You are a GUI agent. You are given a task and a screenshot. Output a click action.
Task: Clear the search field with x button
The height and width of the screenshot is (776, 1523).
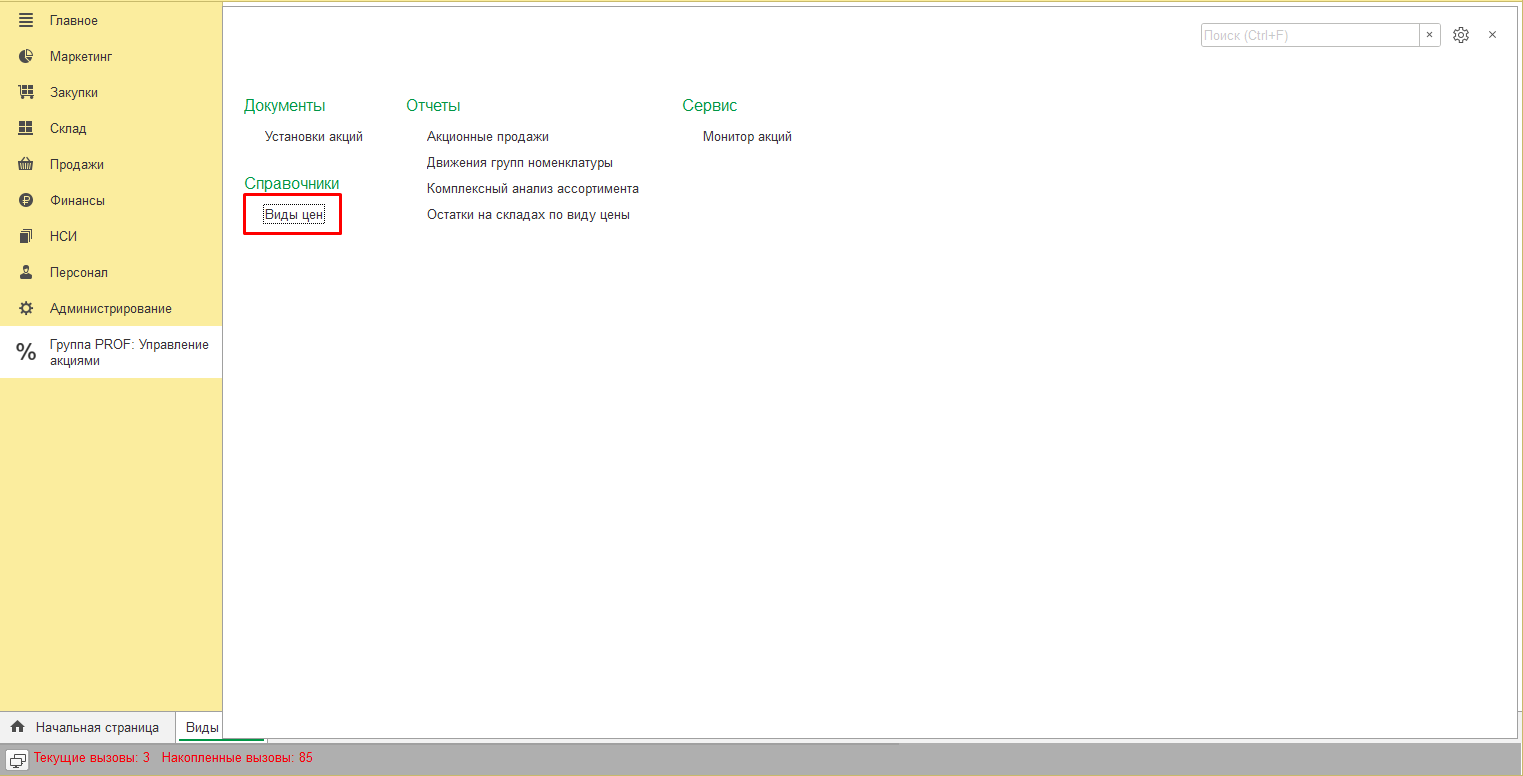[1430, 35]
